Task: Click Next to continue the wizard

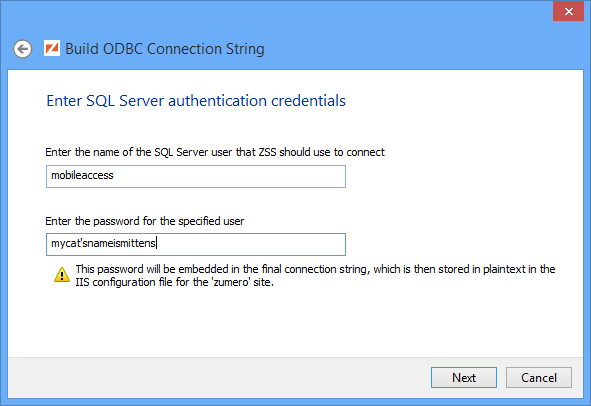Action: click(x=464, y=377)
